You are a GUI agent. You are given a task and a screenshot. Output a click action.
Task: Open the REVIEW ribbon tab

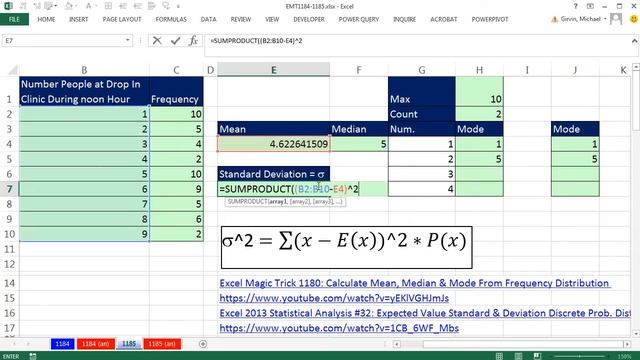click(240, 19)
